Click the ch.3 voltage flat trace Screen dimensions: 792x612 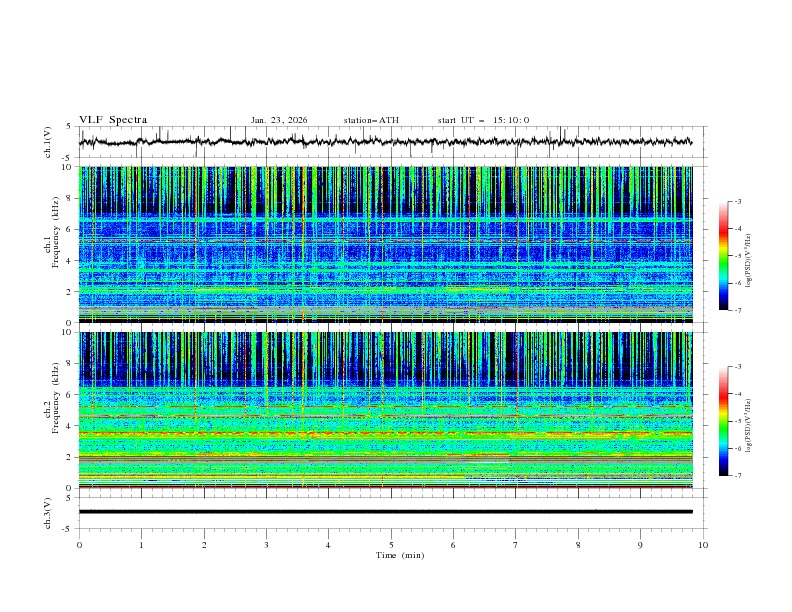pyautogui.click(x=390, y=511)
